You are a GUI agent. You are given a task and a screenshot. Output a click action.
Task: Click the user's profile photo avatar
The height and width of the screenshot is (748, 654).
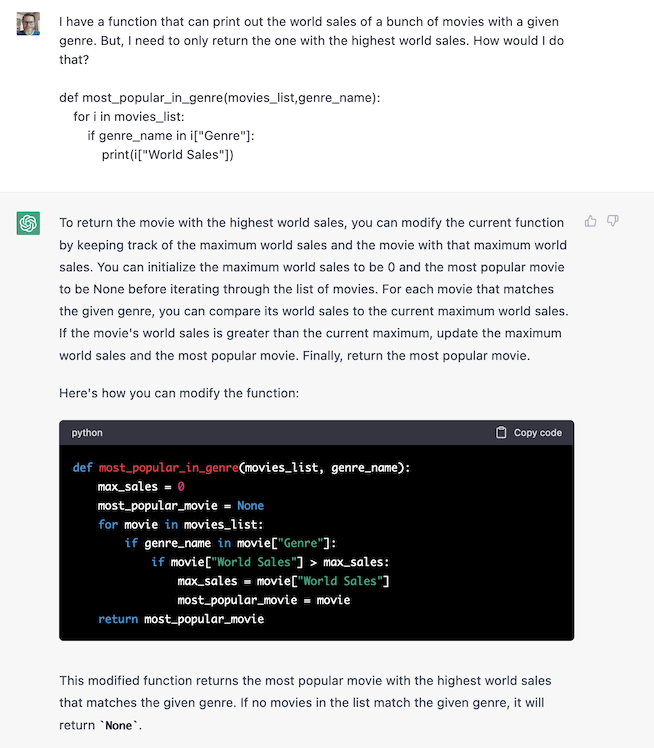pyautogui.click(x=28, y=23)
